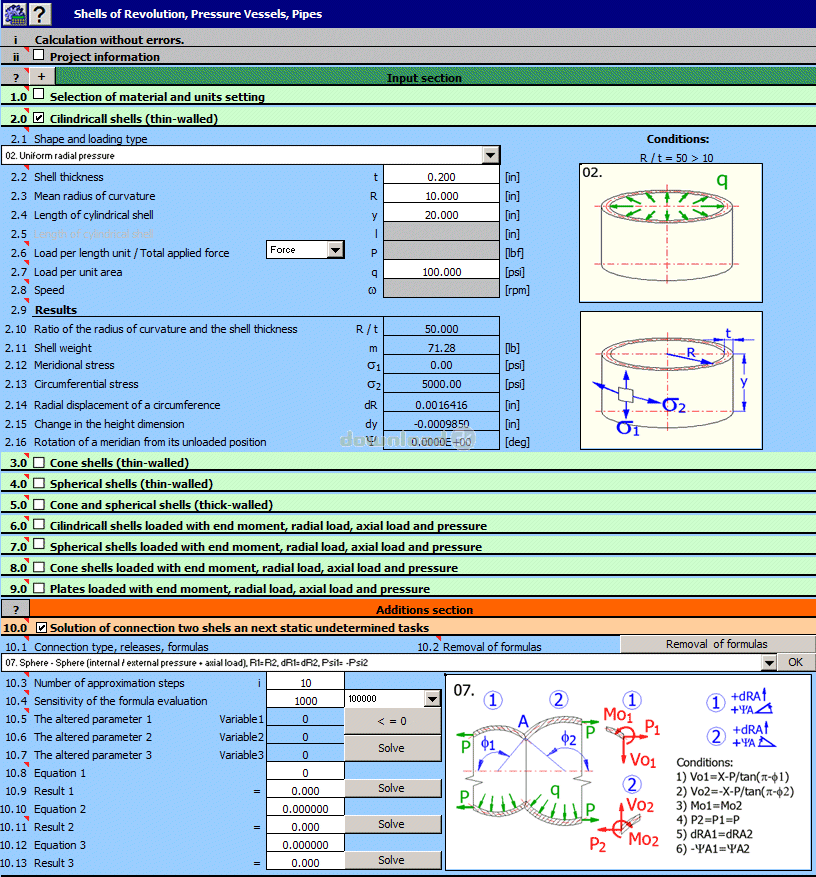Screen dimensions: 816x877
Task: Click the plus button next to Input section
Action: [42, 76]
